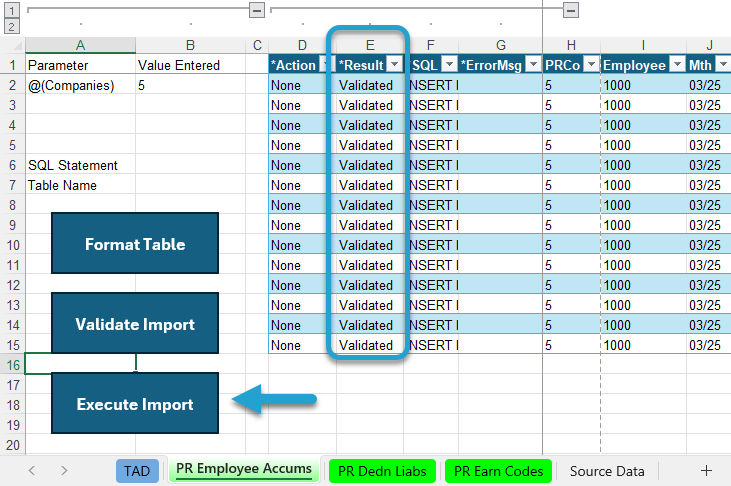Image resolution: width=731 pixels, height=486 pixels.
Task: Click 'Validated' in row 2
Action: [x=370, y=85]
